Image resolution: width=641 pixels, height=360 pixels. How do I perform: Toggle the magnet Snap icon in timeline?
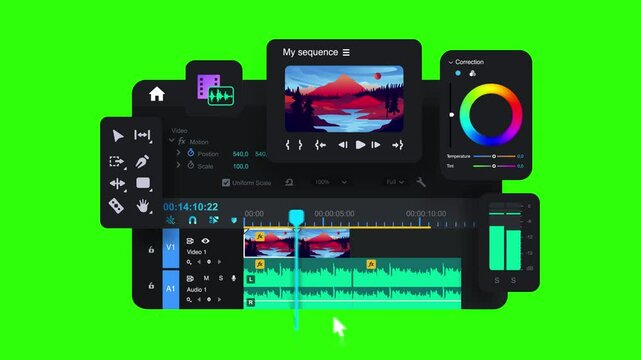[193, 220]
